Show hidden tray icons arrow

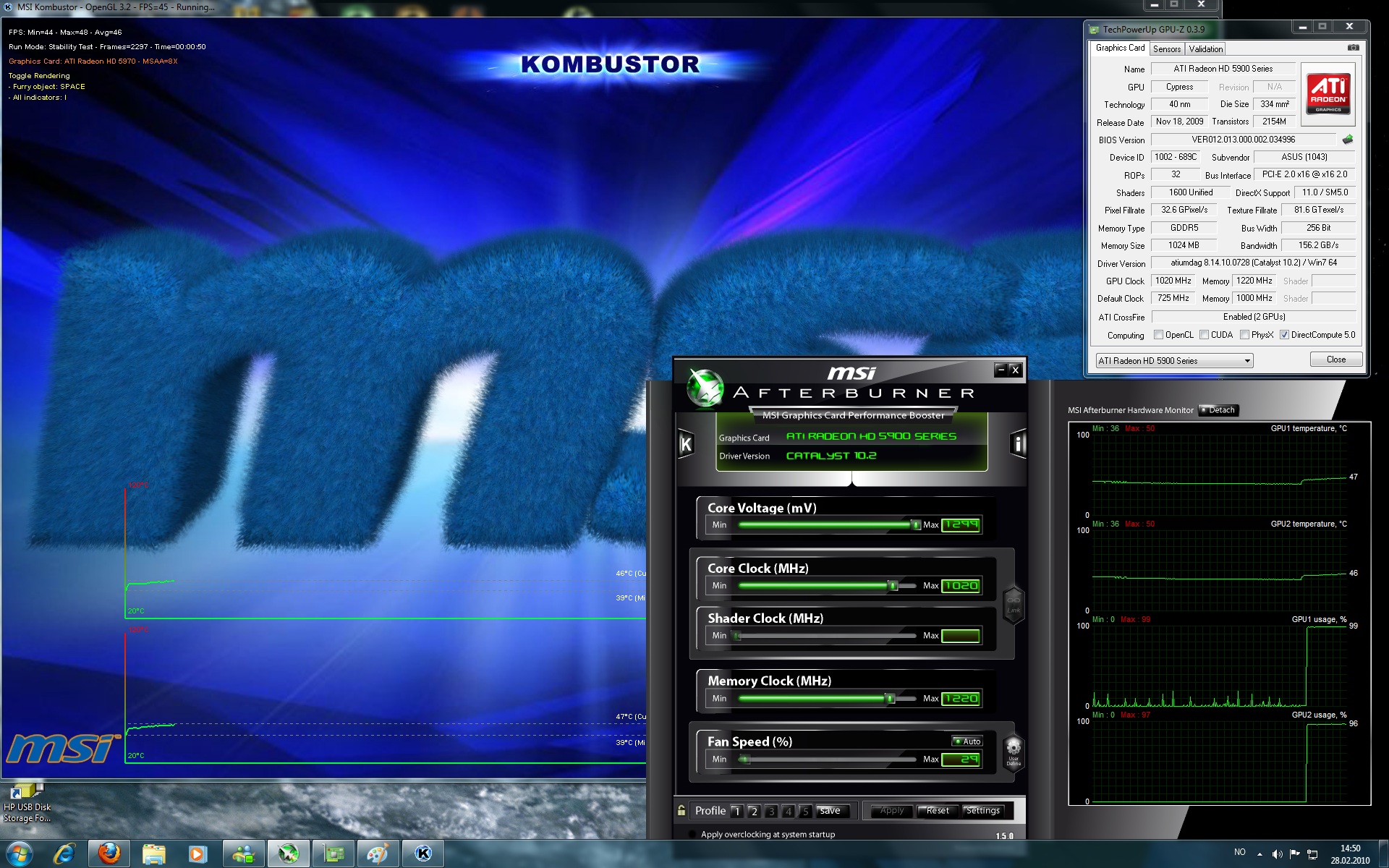[1260, 854]
